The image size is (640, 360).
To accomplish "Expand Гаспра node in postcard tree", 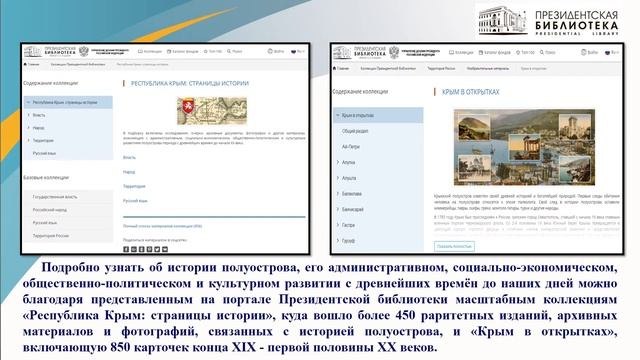I will pyautogui.click(x=338, y=225).
